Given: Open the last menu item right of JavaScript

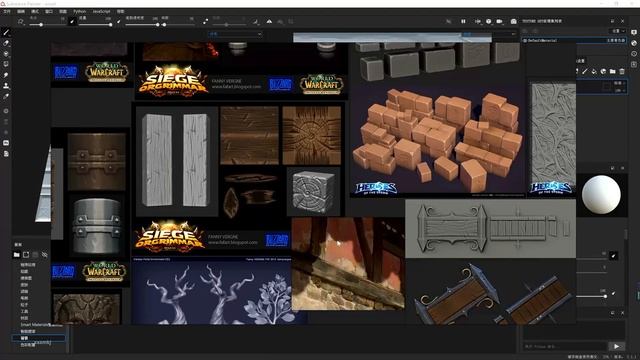Looking at the screenshot, I should coord(120,11).
